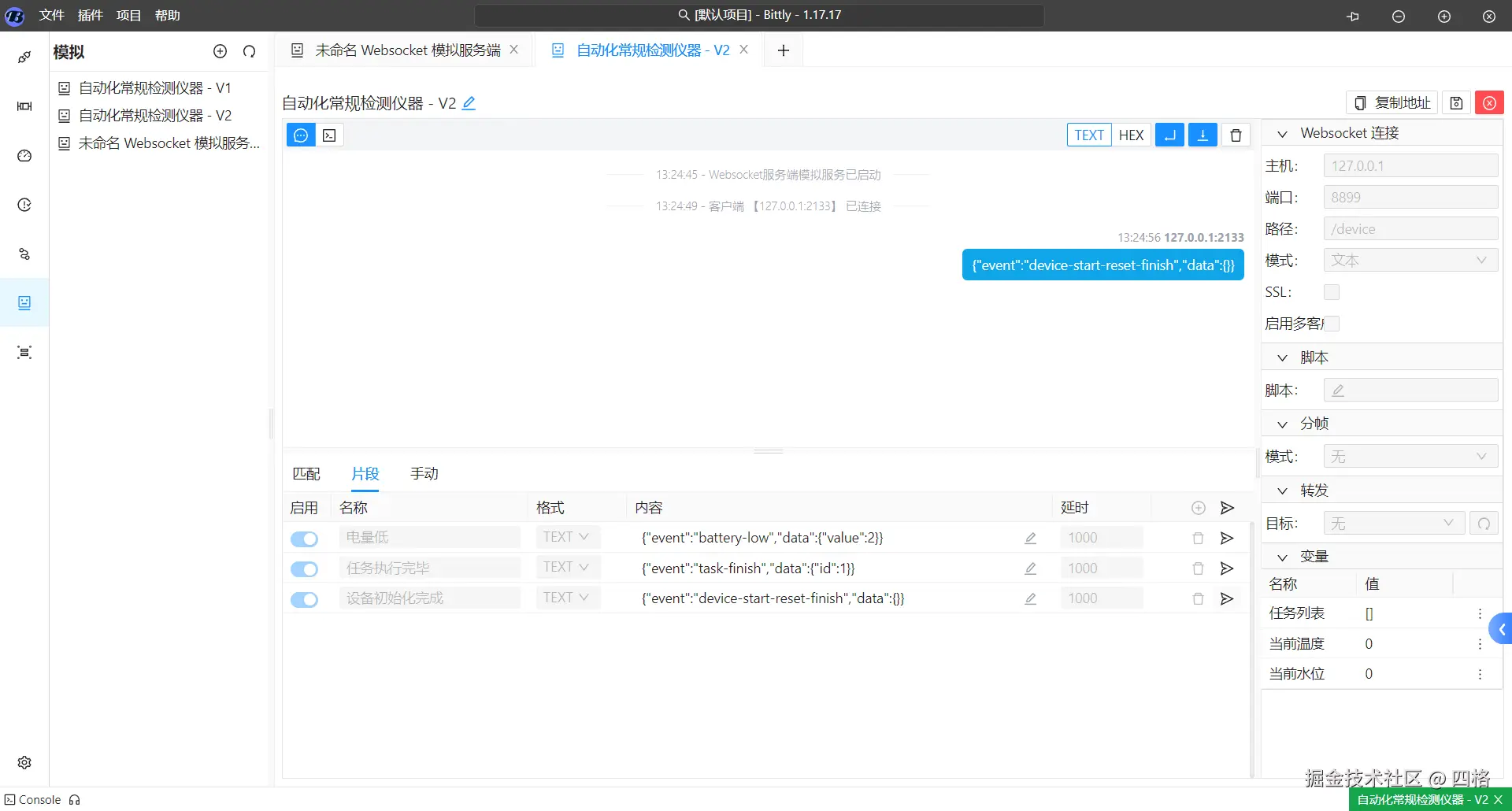1512x811 pixels.
Task: Click the save icon next to 复制地址
Action: coord(1456,103)
